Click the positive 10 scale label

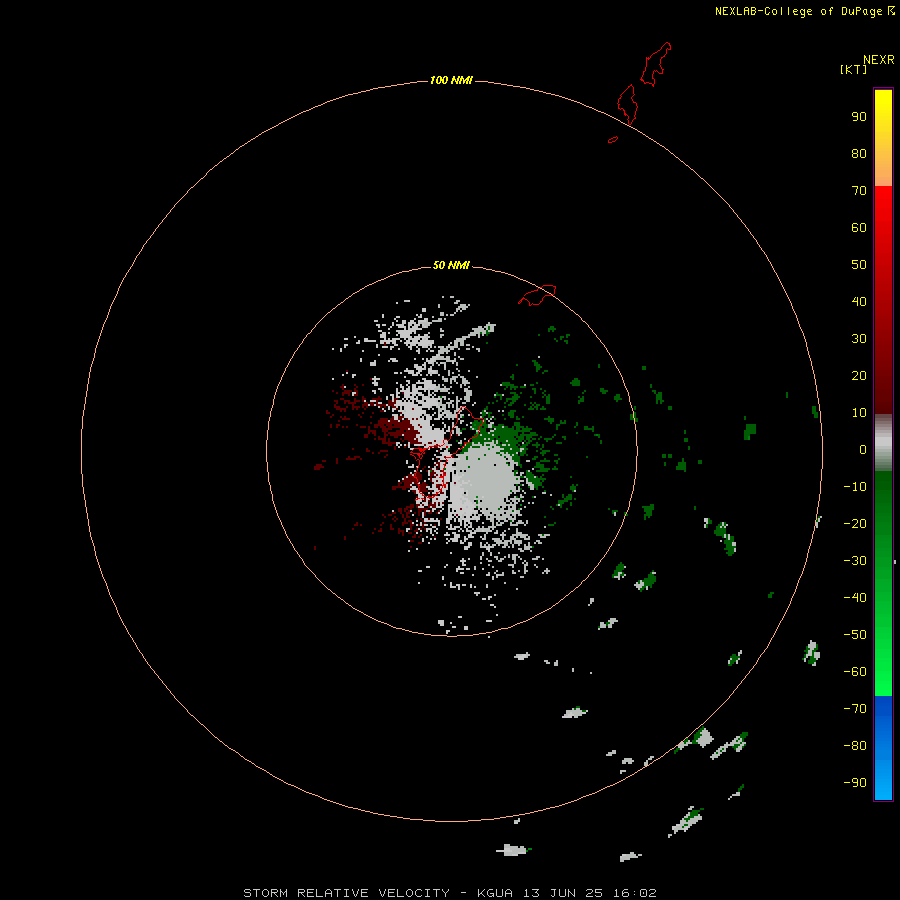click(859, 413)
